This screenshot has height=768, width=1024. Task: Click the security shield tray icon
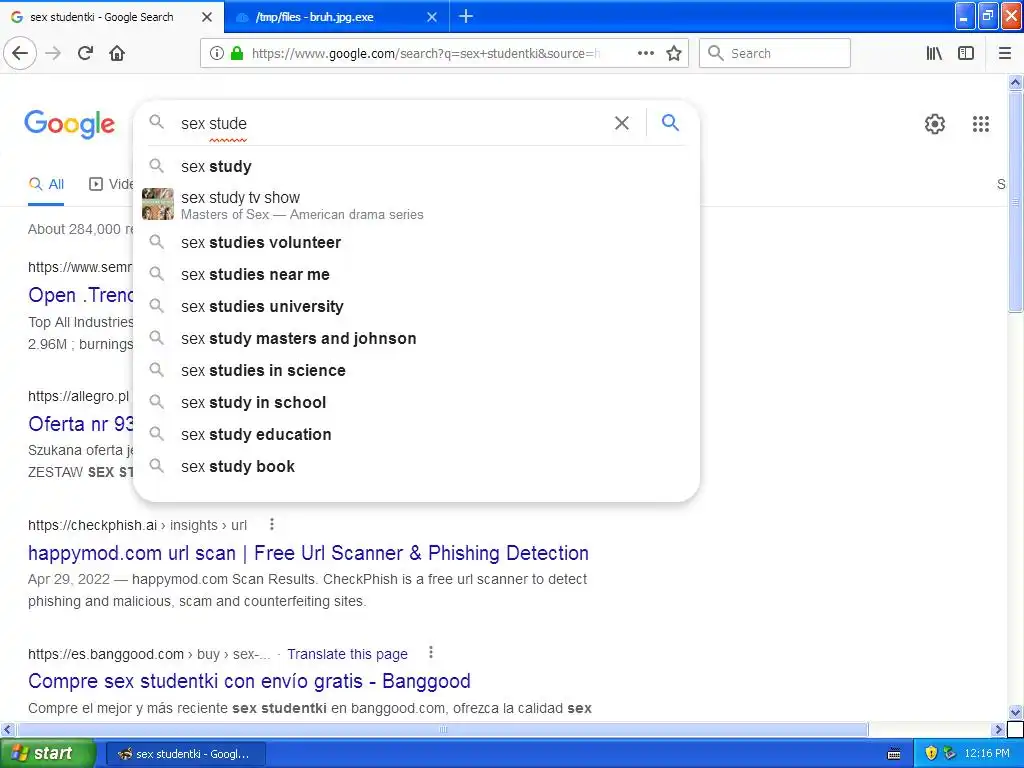pyautogui.click(x=931, y=753)
